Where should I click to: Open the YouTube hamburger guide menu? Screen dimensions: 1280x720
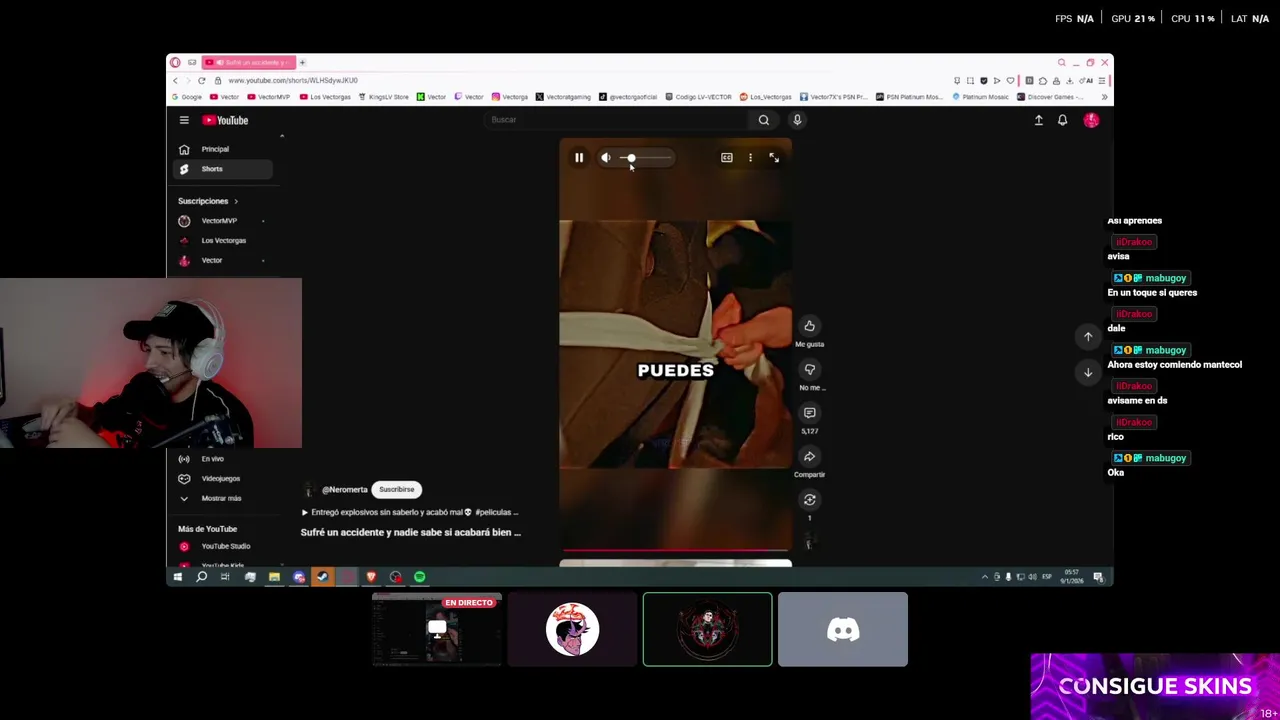184,120
